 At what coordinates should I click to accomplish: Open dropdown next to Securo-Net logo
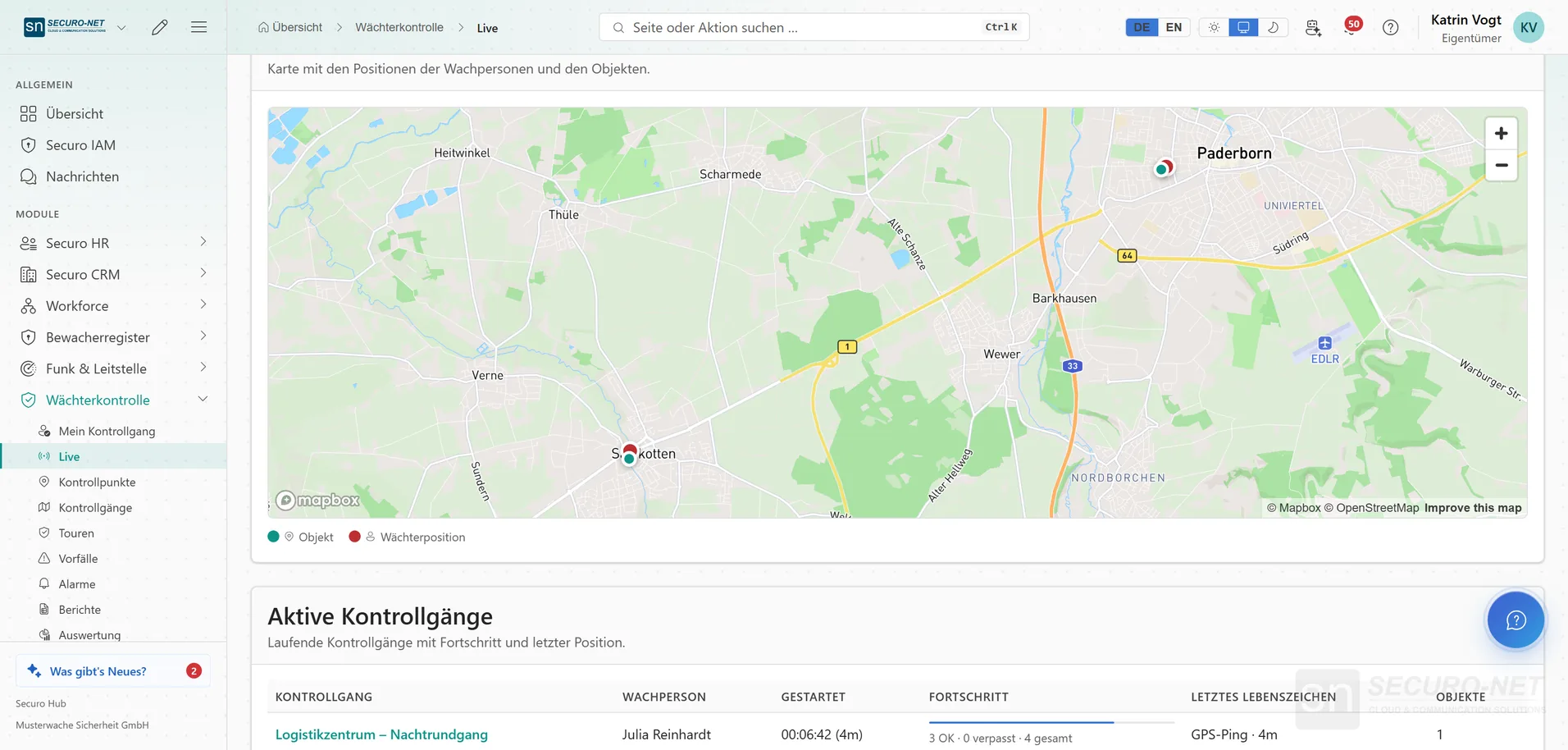(x=121, y=27)
